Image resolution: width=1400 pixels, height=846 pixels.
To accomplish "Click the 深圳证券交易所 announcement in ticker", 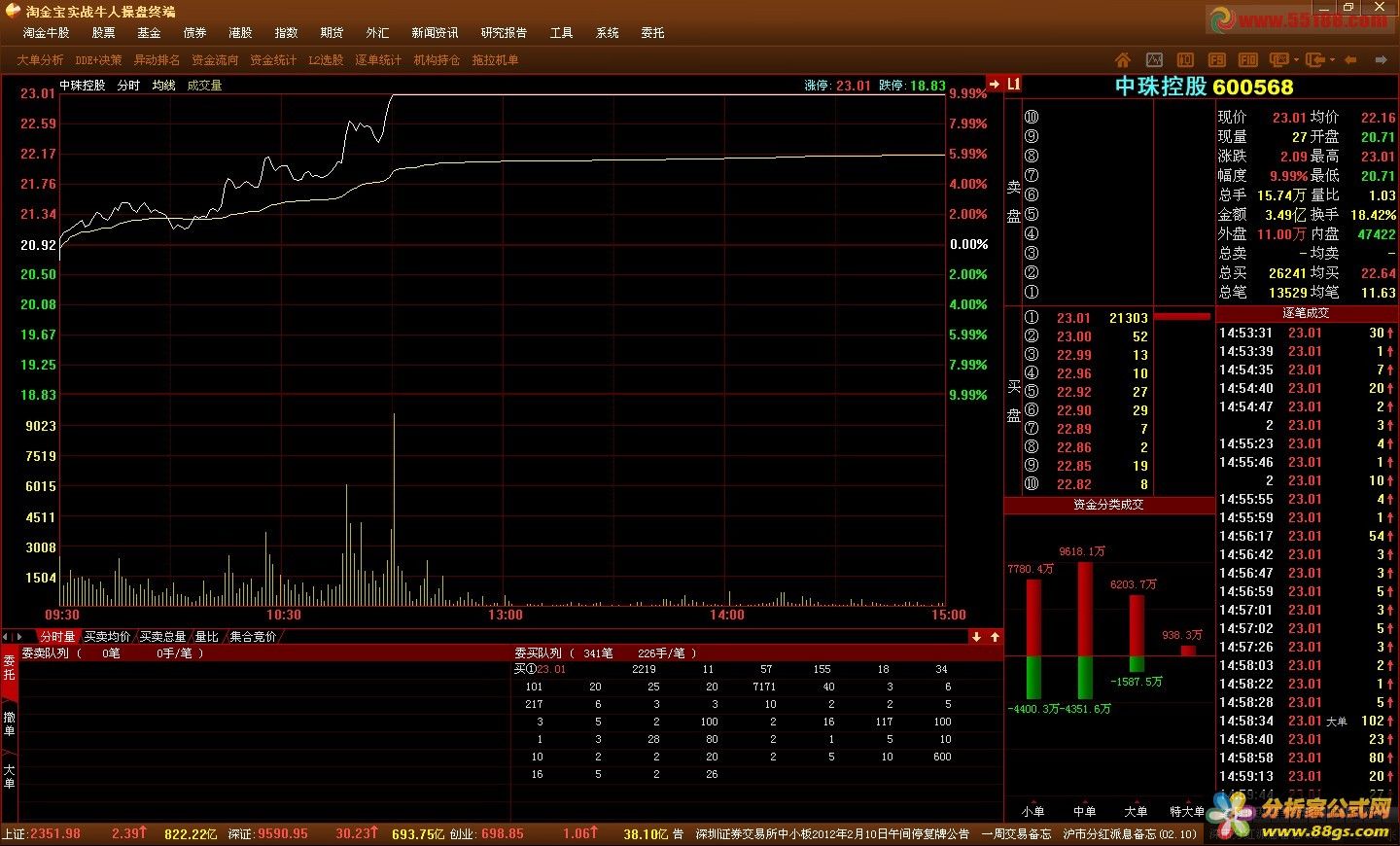I will pyautogui.click(x=832, y=834).
